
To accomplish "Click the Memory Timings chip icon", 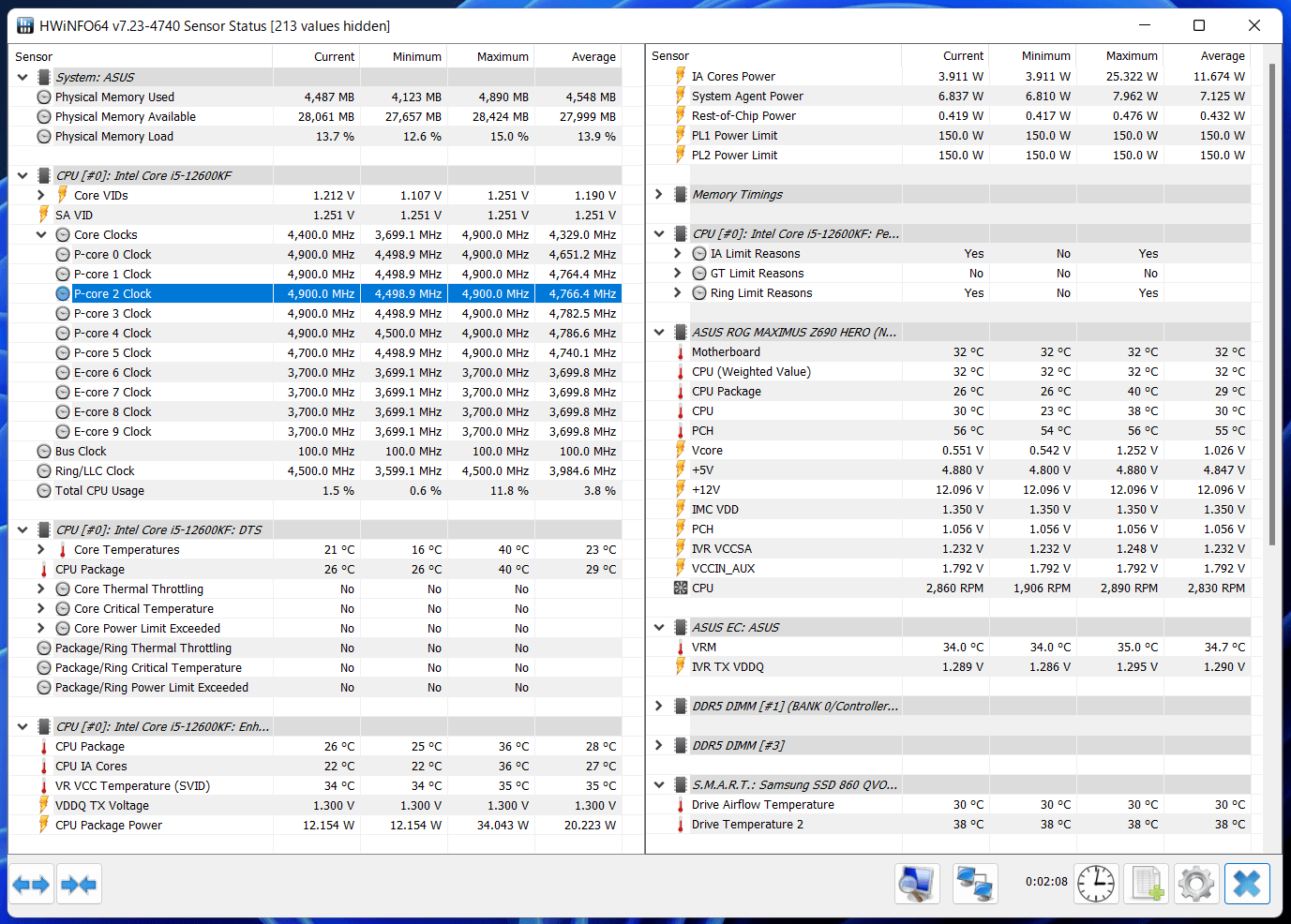I will [681, 195].
